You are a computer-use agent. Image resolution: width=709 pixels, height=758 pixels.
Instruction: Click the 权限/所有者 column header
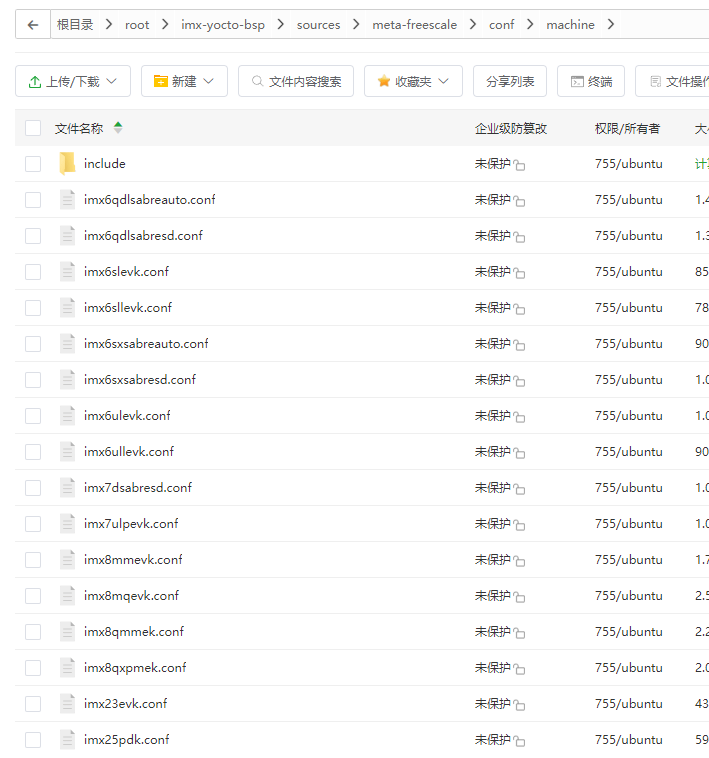click(x=627, y=129)
